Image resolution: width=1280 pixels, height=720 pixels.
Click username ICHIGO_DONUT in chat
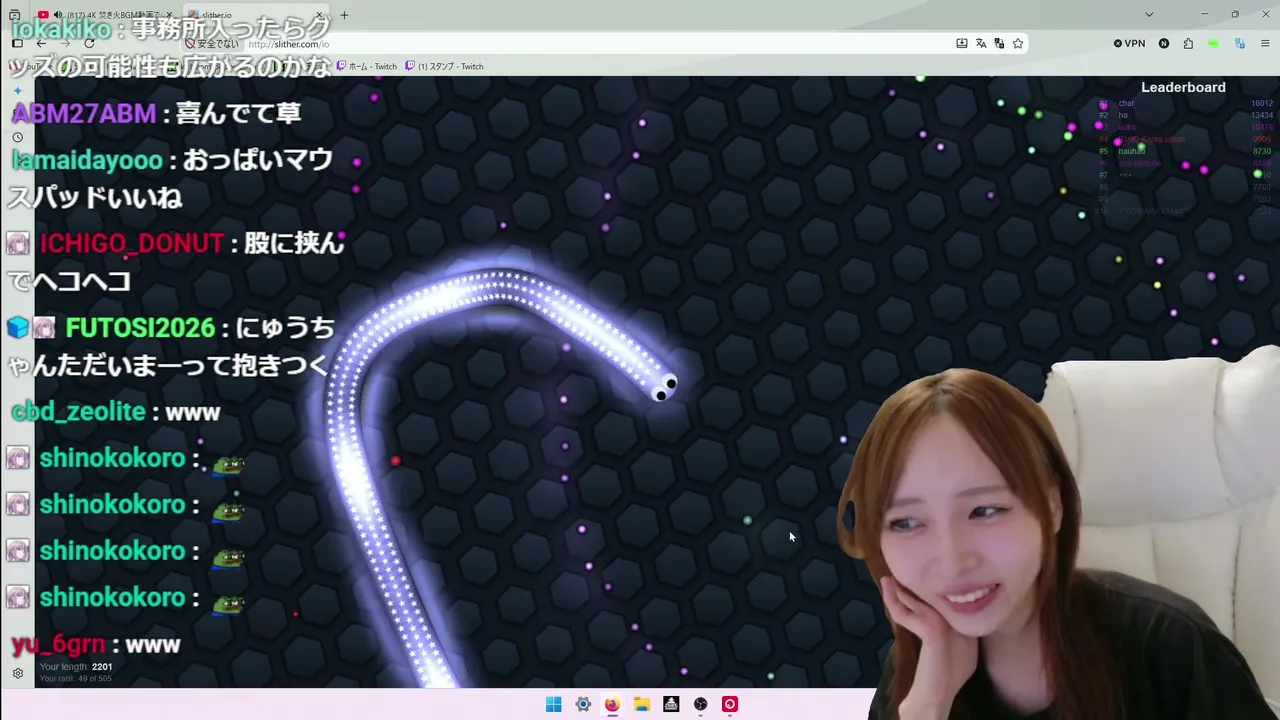coord(132,243)
